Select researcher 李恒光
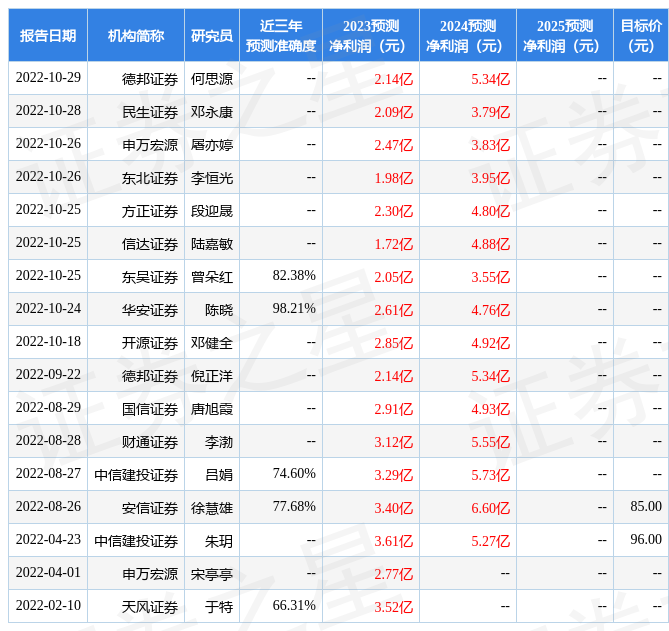The height and width of the screenshot is (631, 669). point(212,178)
